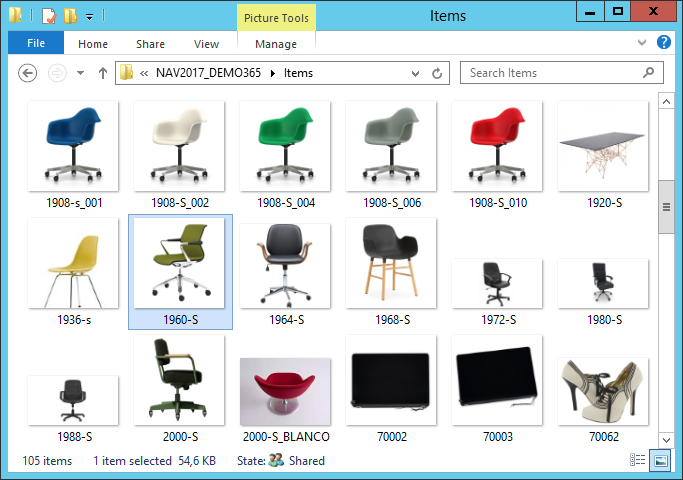Viewport: 683px width, 480px height.
Task: Click the folder icon in the address bar
Action: [x=126, y=72]
